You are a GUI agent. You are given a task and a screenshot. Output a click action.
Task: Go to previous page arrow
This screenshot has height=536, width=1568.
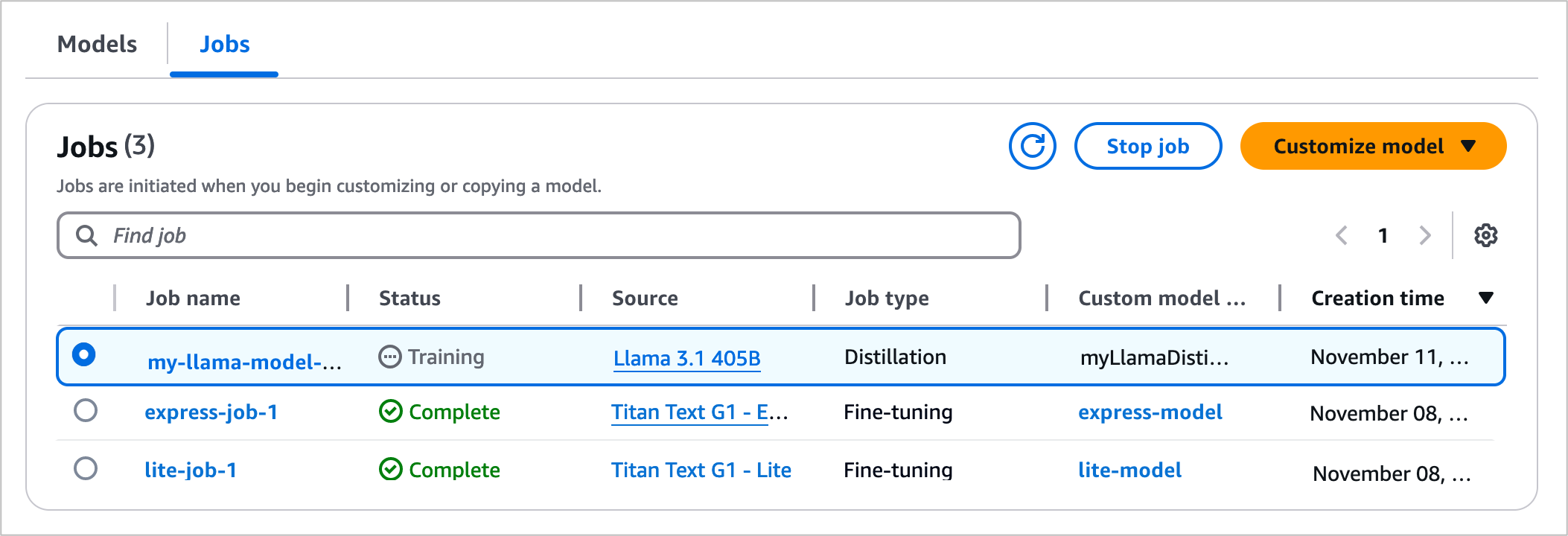[1342, 235]
